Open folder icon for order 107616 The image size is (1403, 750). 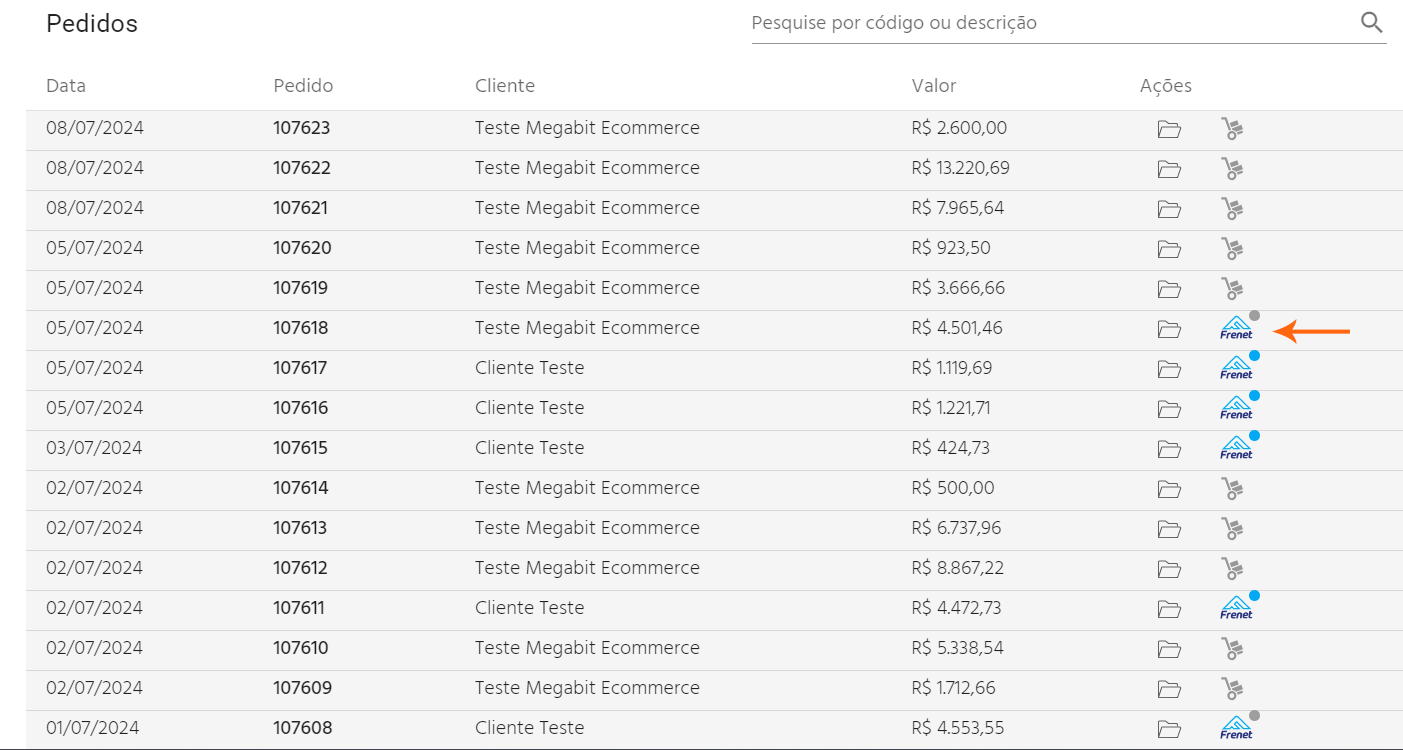click(1169, 409)
